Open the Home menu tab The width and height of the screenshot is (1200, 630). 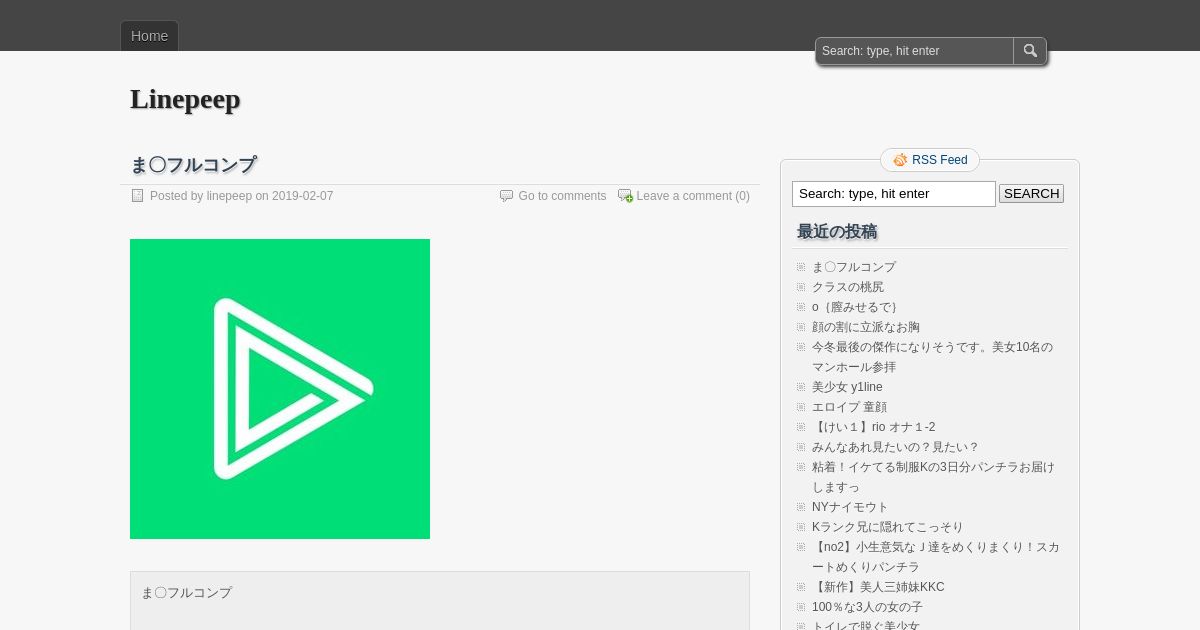pyautogui.click(x=149, y=36)
